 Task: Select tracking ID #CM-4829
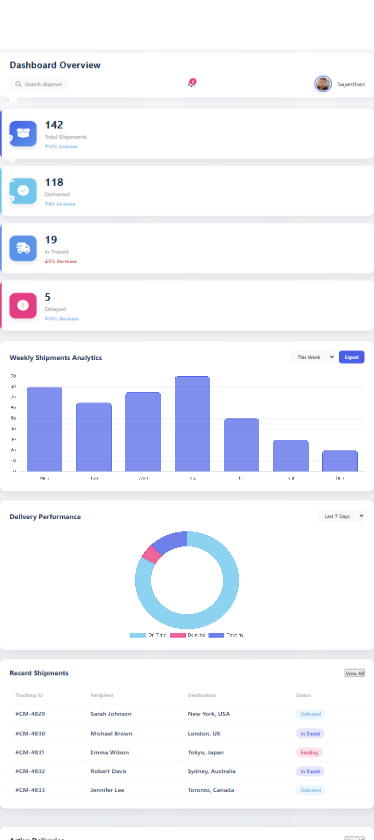(30, 714)
